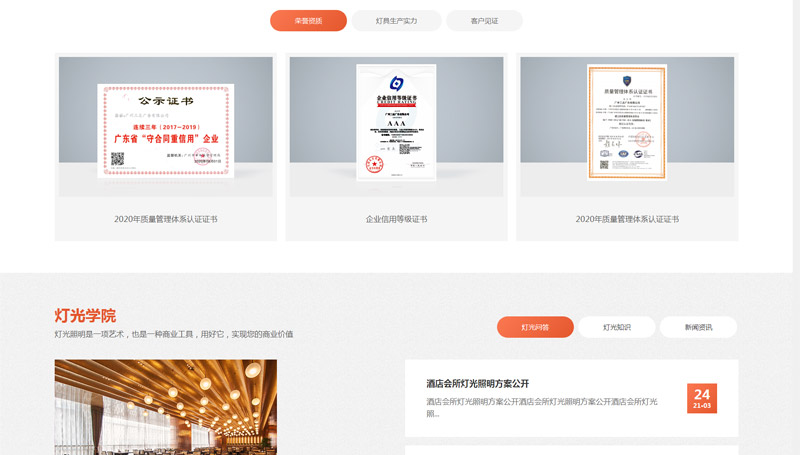Viewport: 800px width, 455px height.
Task: Click the caption under the orange-bordered certificate
Action: (627, 219)
